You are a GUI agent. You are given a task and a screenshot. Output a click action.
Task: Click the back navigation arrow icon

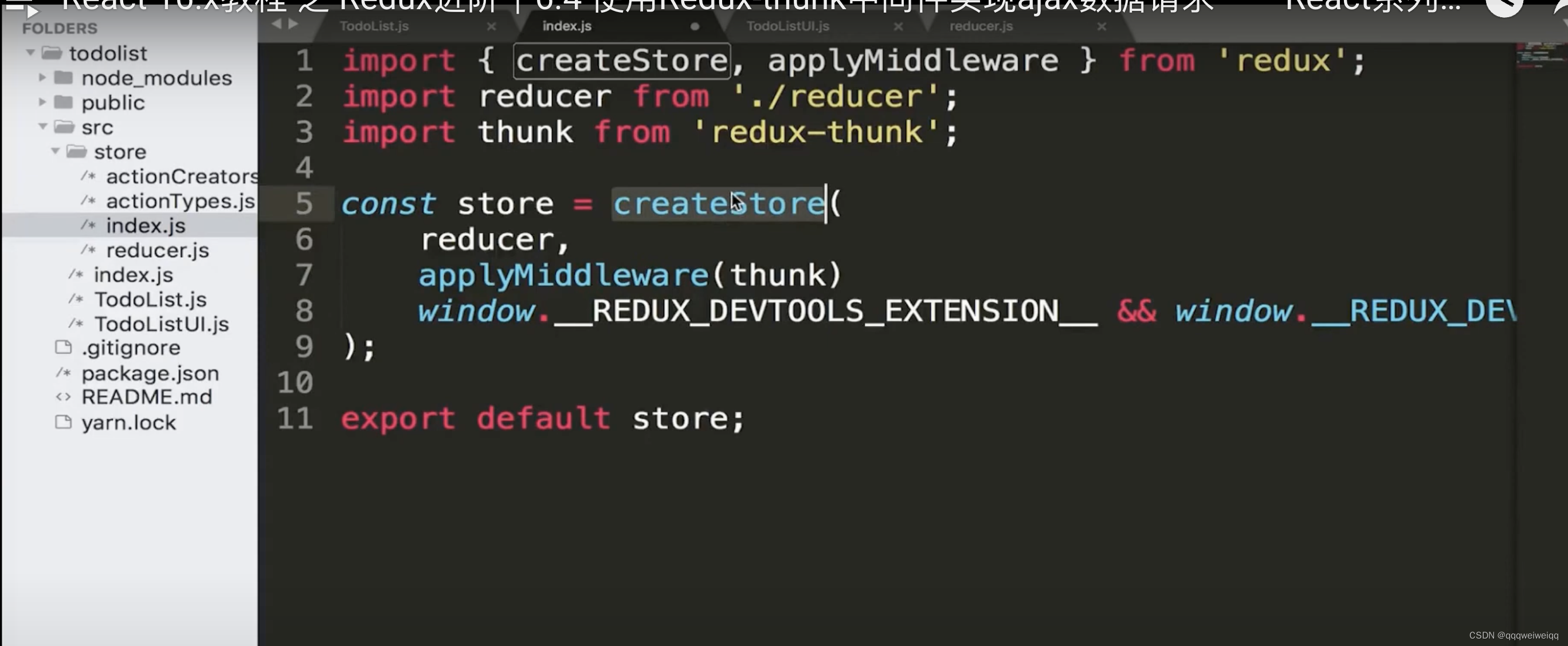278,25
